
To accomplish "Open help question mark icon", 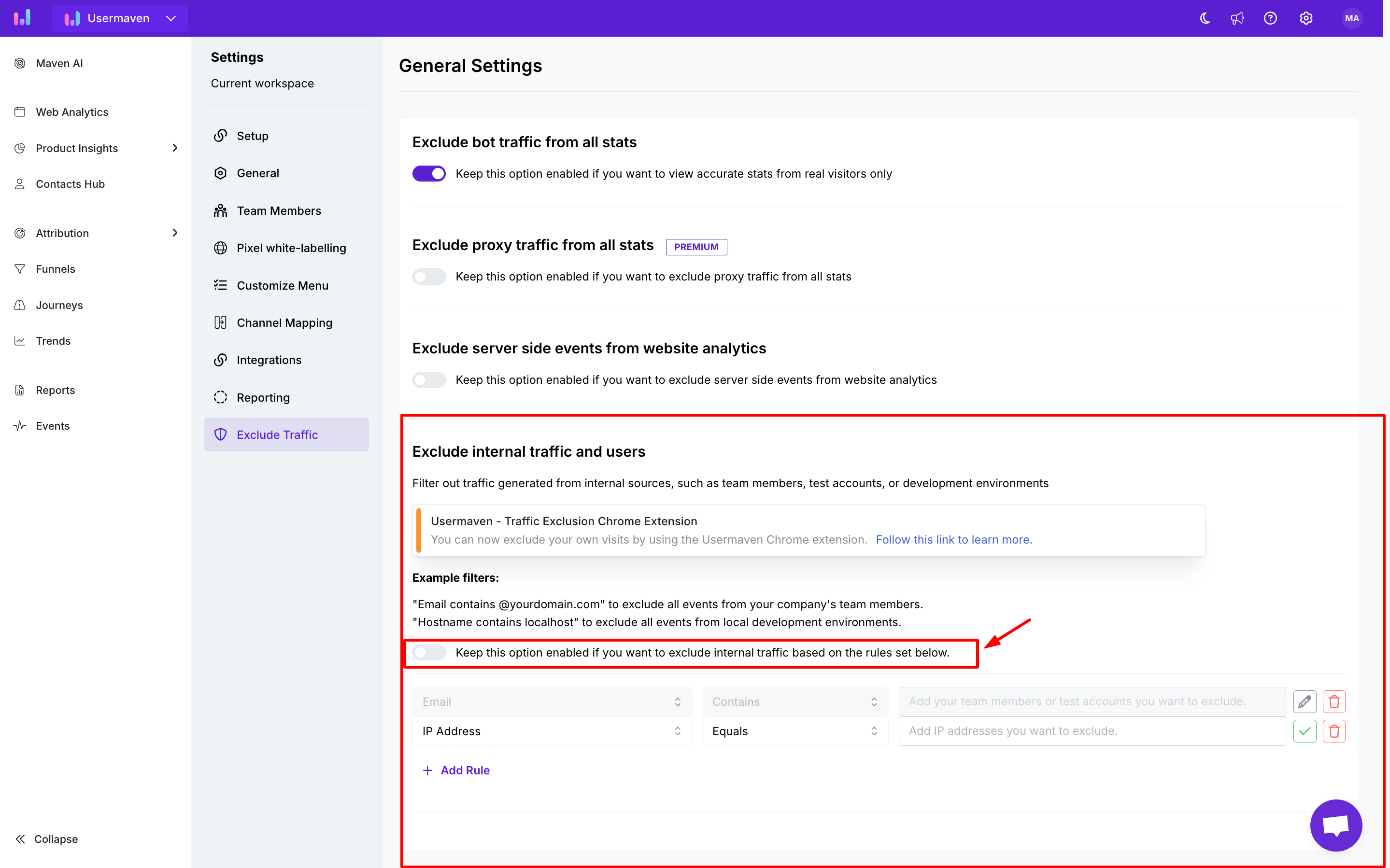I will [1270, 18].
